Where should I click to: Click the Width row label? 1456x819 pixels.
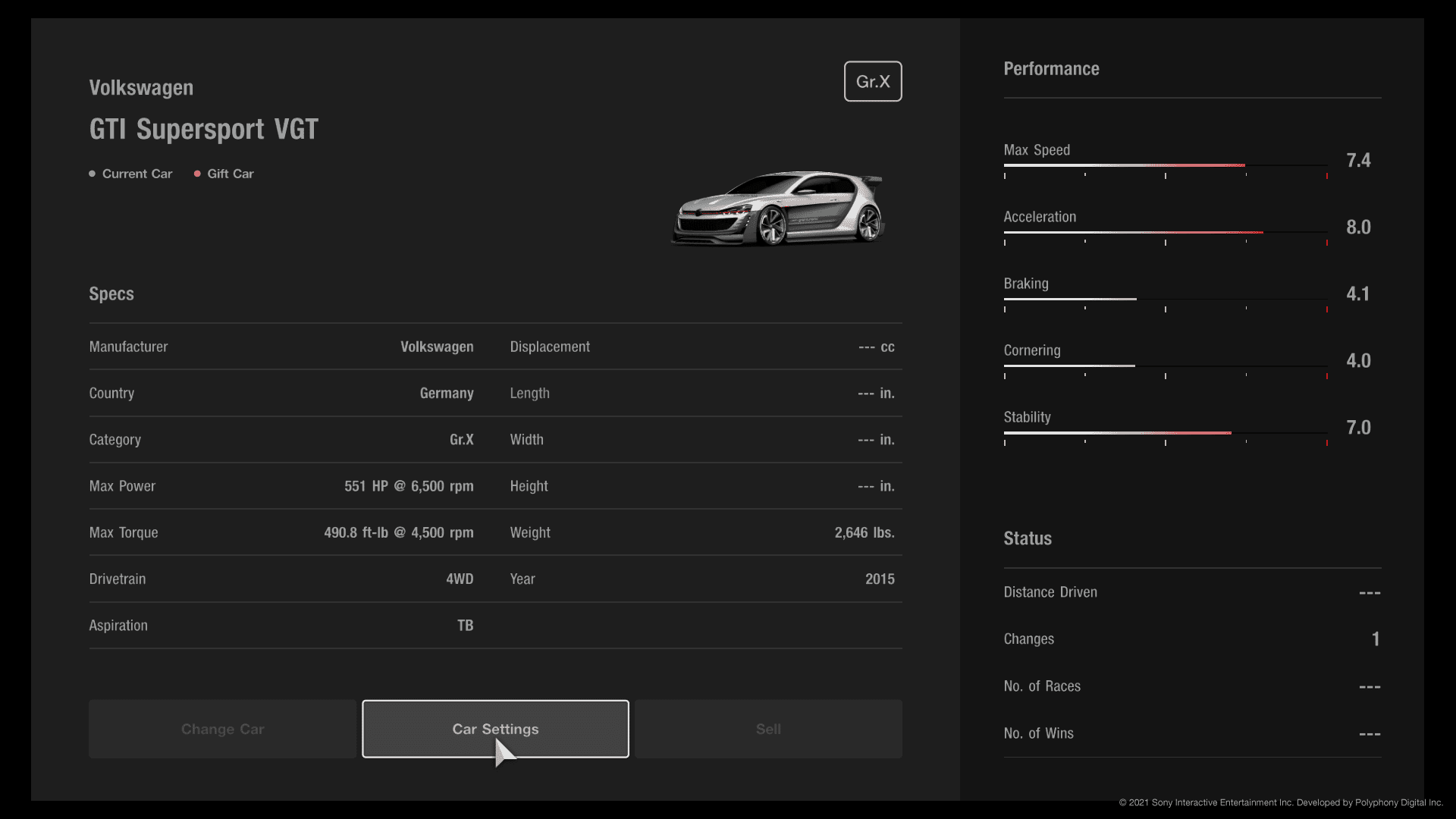tap(527, 440)
